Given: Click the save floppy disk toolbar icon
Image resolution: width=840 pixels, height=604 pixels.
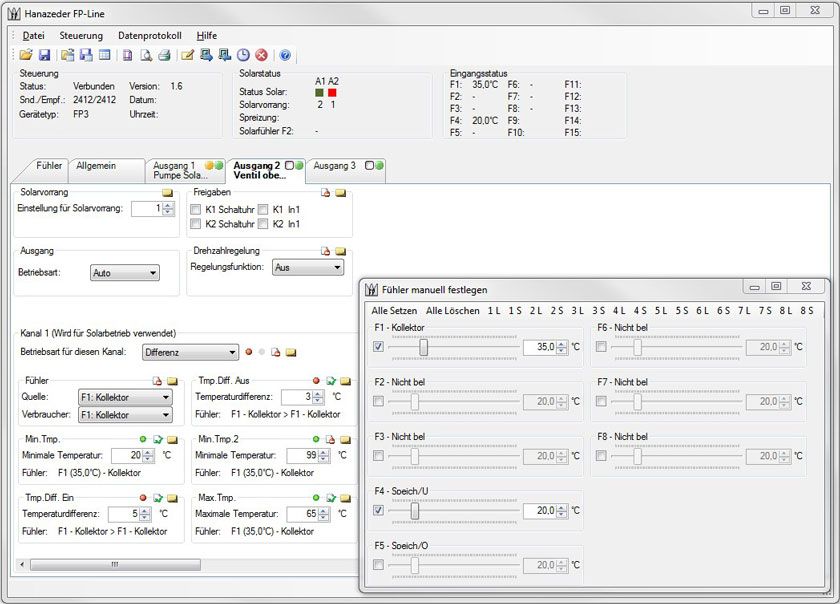Looking at the screenshot, I should point(44,55).
